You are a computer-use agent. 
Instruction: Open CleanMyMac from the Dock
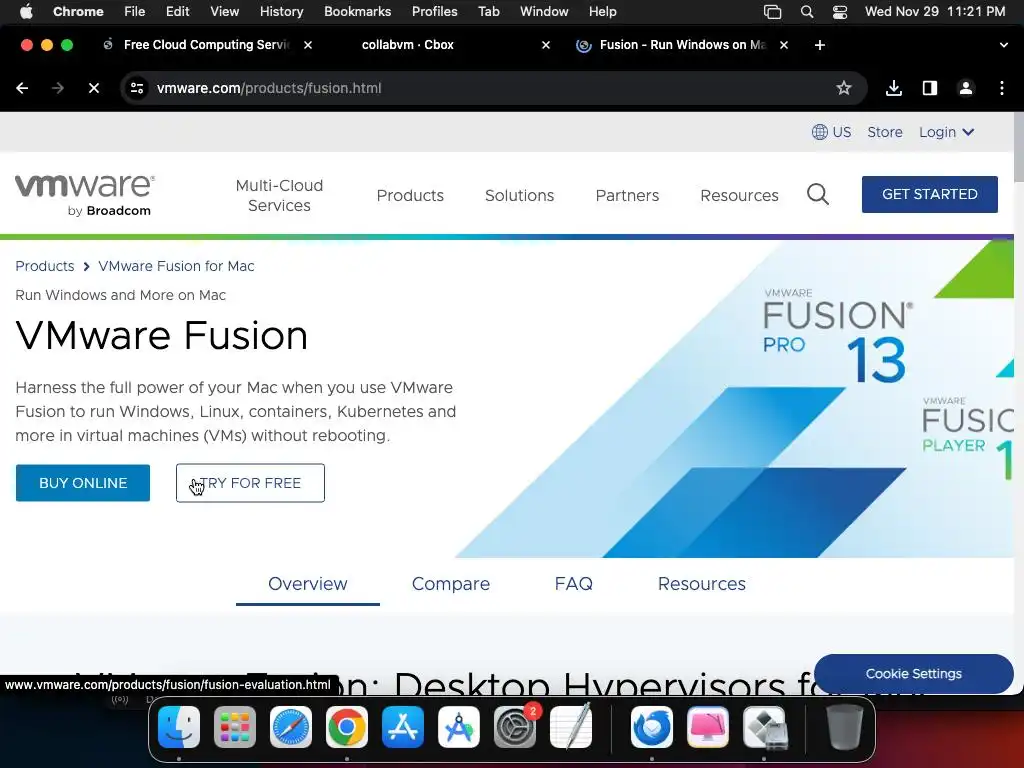click(x=708, y=726)
